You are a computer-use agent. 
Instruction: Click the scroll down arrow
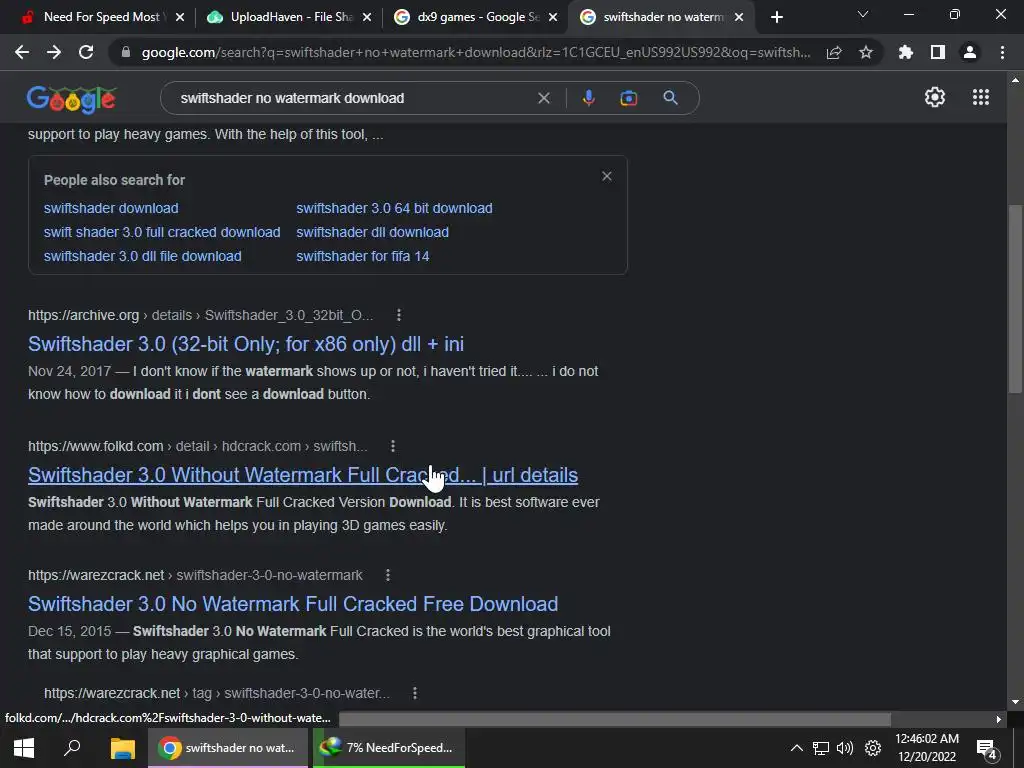1015,702
